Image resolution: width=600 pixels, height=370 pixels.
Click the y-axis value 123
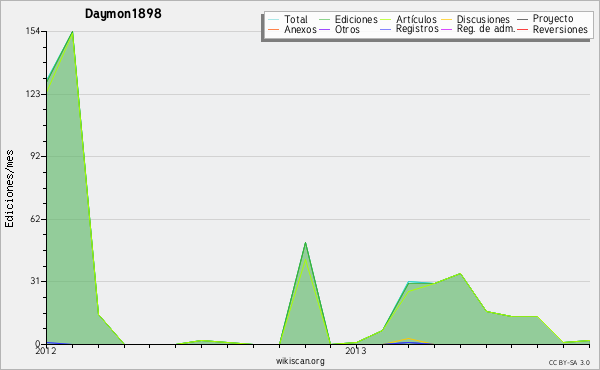(x=33, y=94)
